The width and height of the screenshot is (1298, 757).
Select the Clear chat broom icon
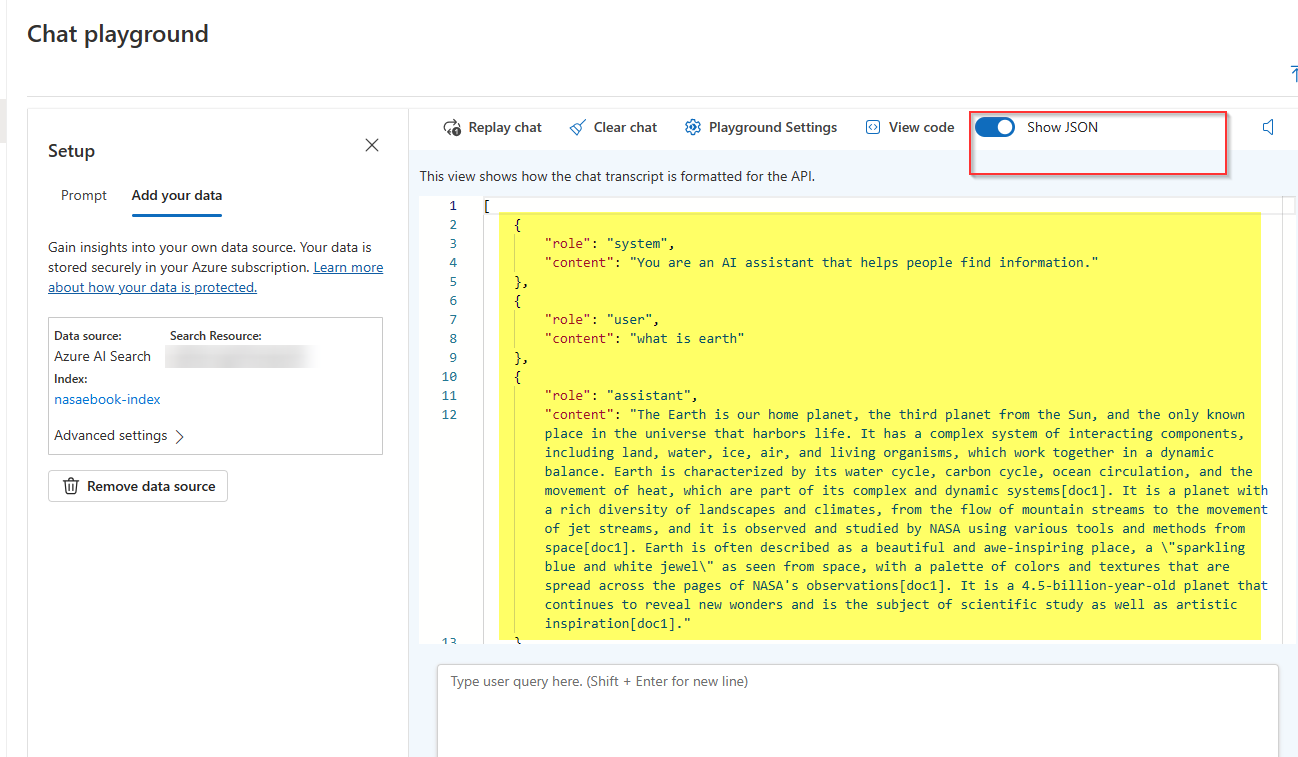click(x=578, y=127)
